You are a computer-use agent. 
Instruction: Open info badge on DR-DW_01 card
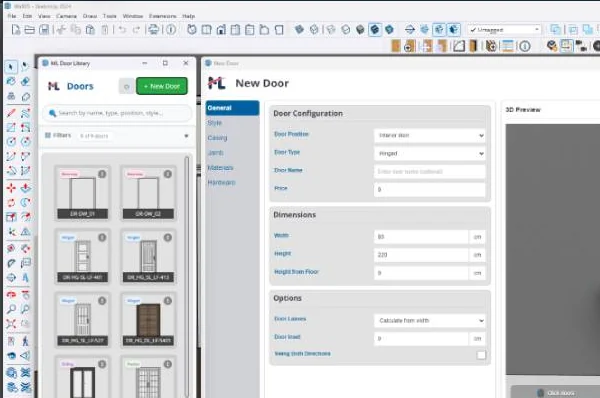[x=102, y=174]
